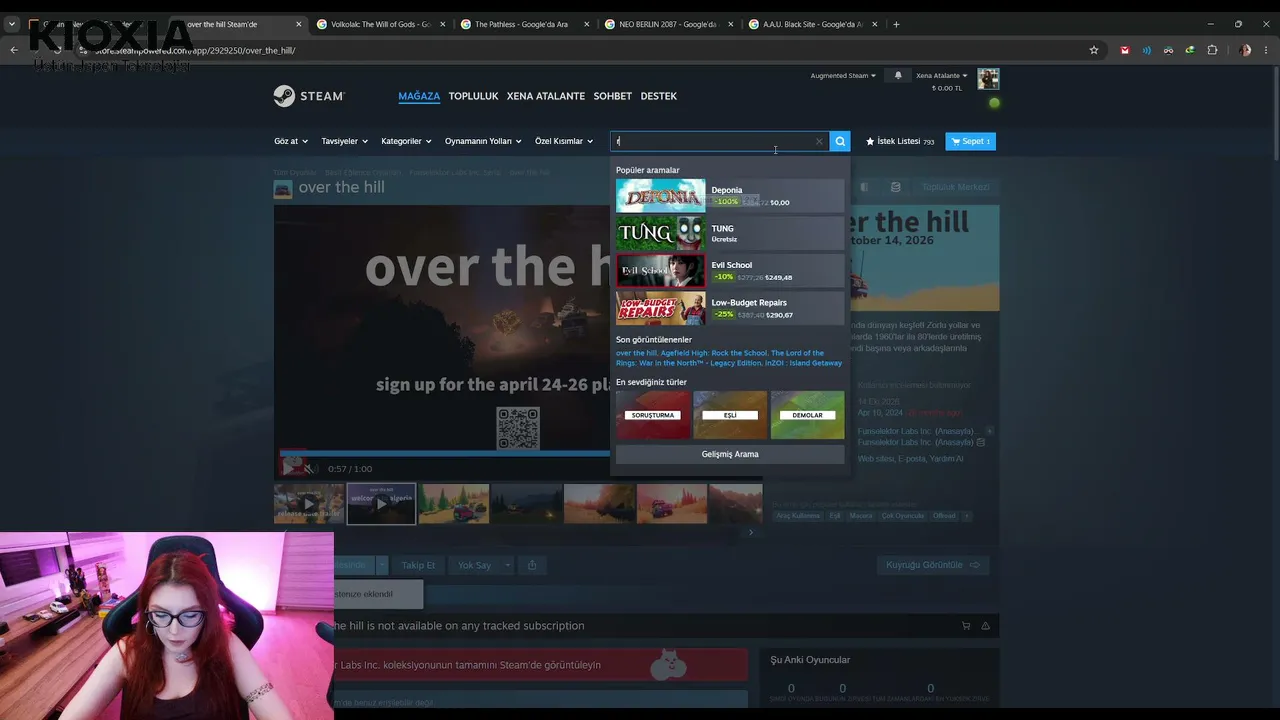Screen dimensions: 1280x720
Task: Select the Evil School search result
Action: point(730,270)
